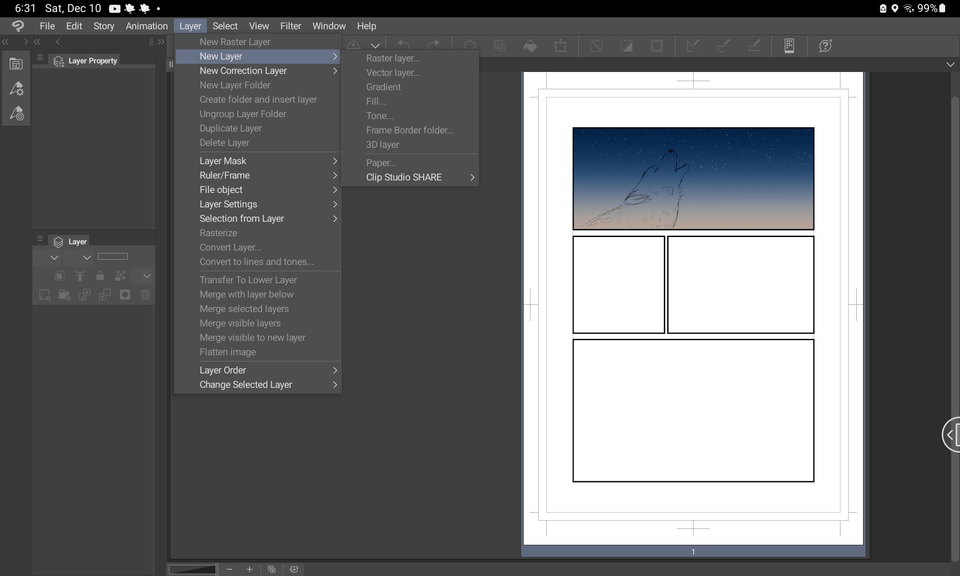Open the File menu

pyautogui.click(x=47, y=26)
